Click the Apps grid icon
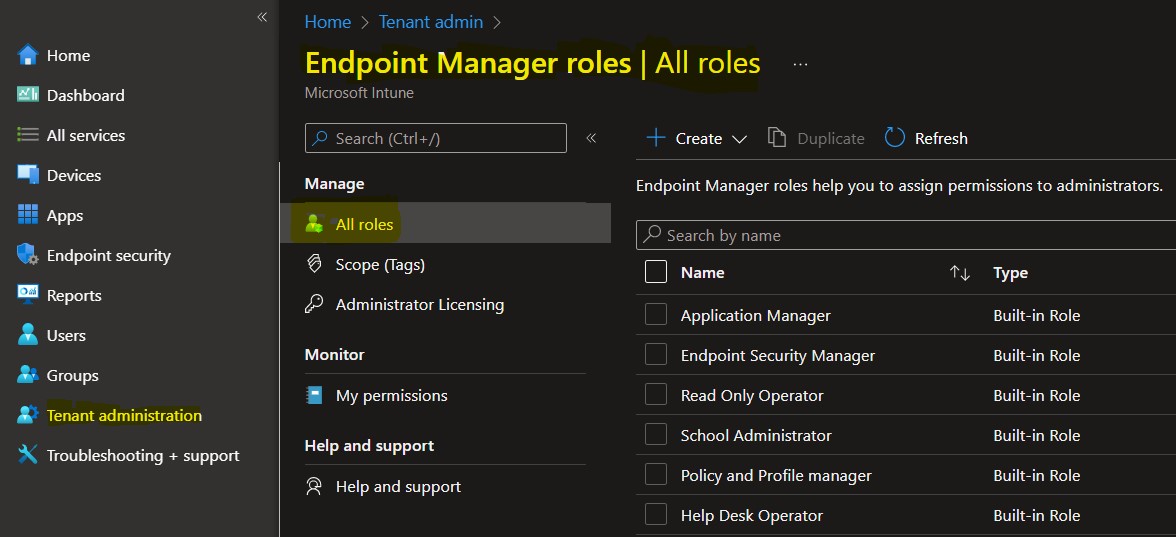Screen dimensions: 1176x537 [x=28, y=215]
